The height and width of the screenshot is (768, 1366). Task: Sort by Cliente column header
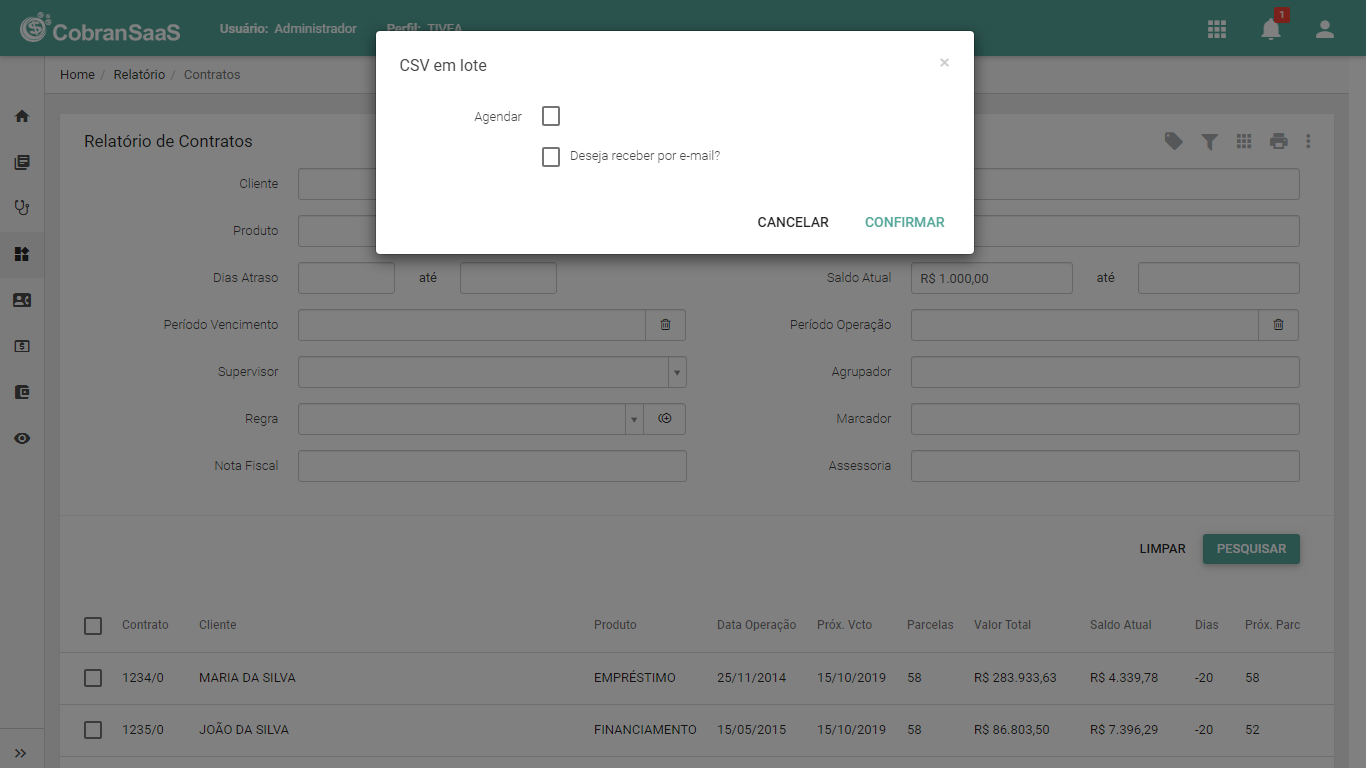(x=218, y=625)
